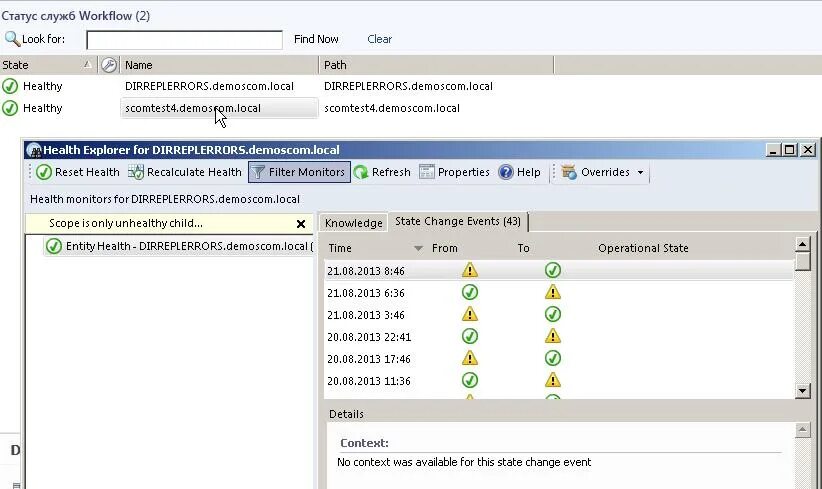Click the magnifier icon beside Look for
Image resolution: width=822 pixels, height=489 pixels.
[x=12, y=39]
